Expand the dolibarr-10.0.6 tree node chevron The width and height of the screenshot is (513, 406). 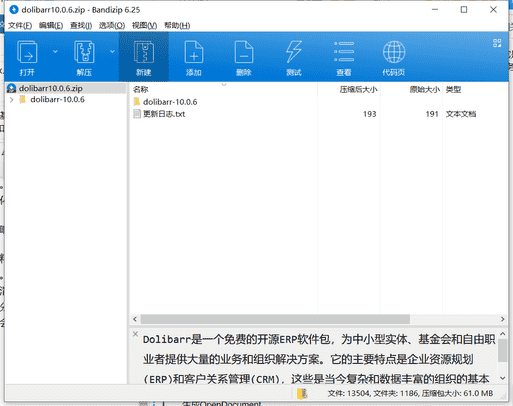pos(12,100)
